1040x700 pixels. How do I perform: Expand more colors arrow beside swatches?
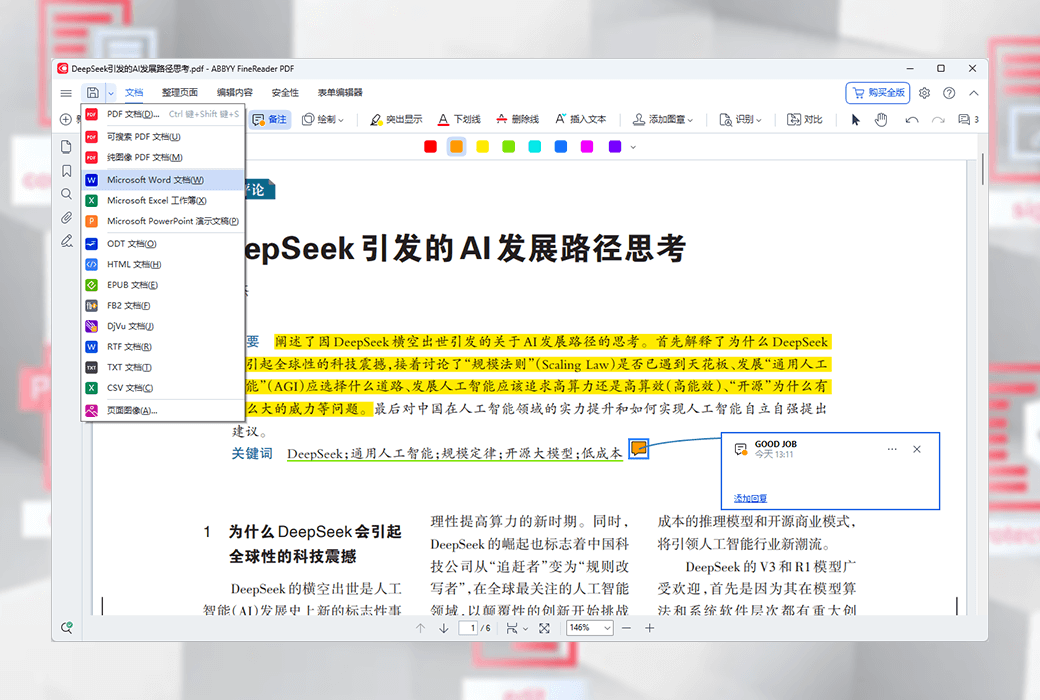pos(633,147)
